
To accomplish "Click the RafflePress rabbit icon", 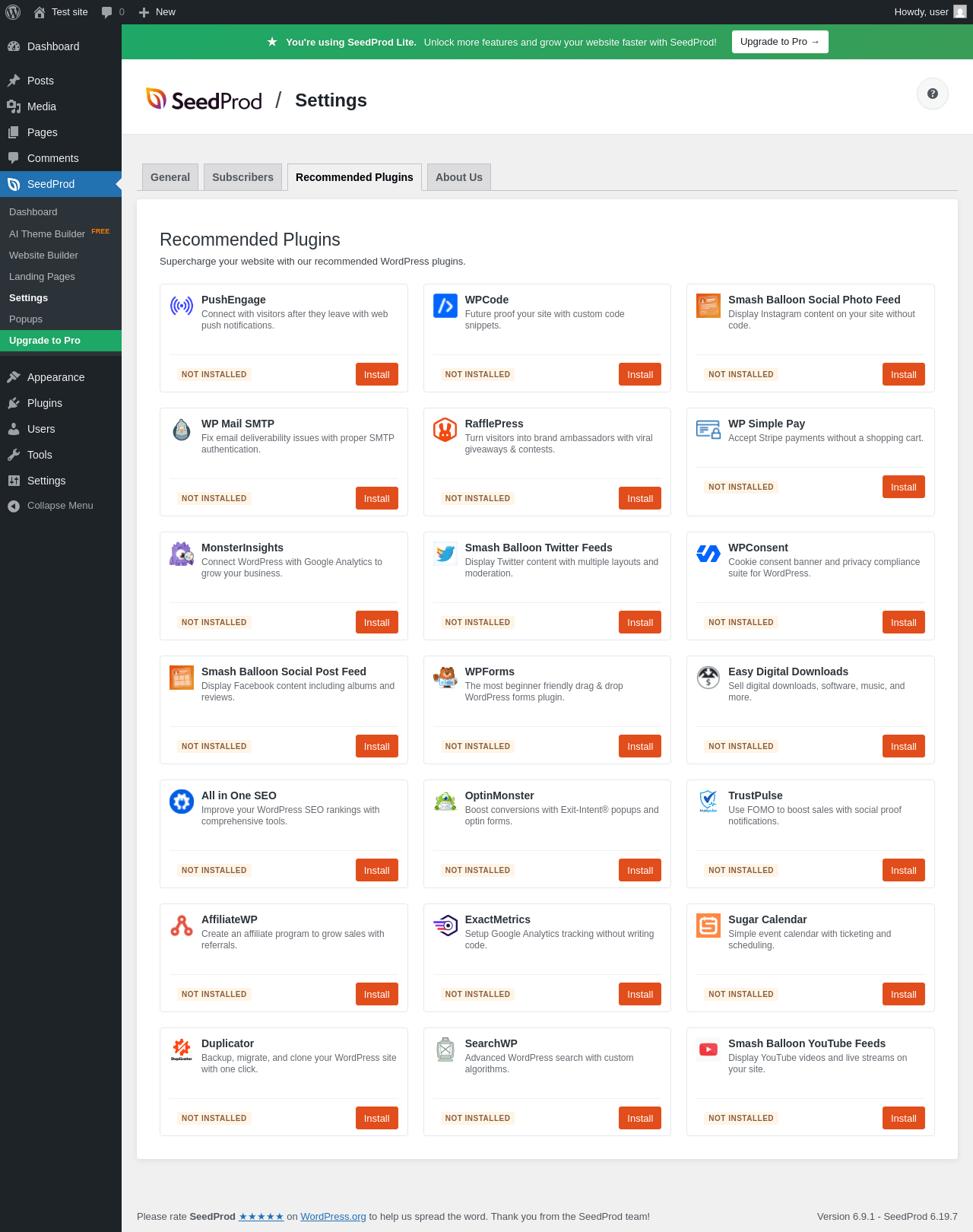I will [x=445, y=430].
